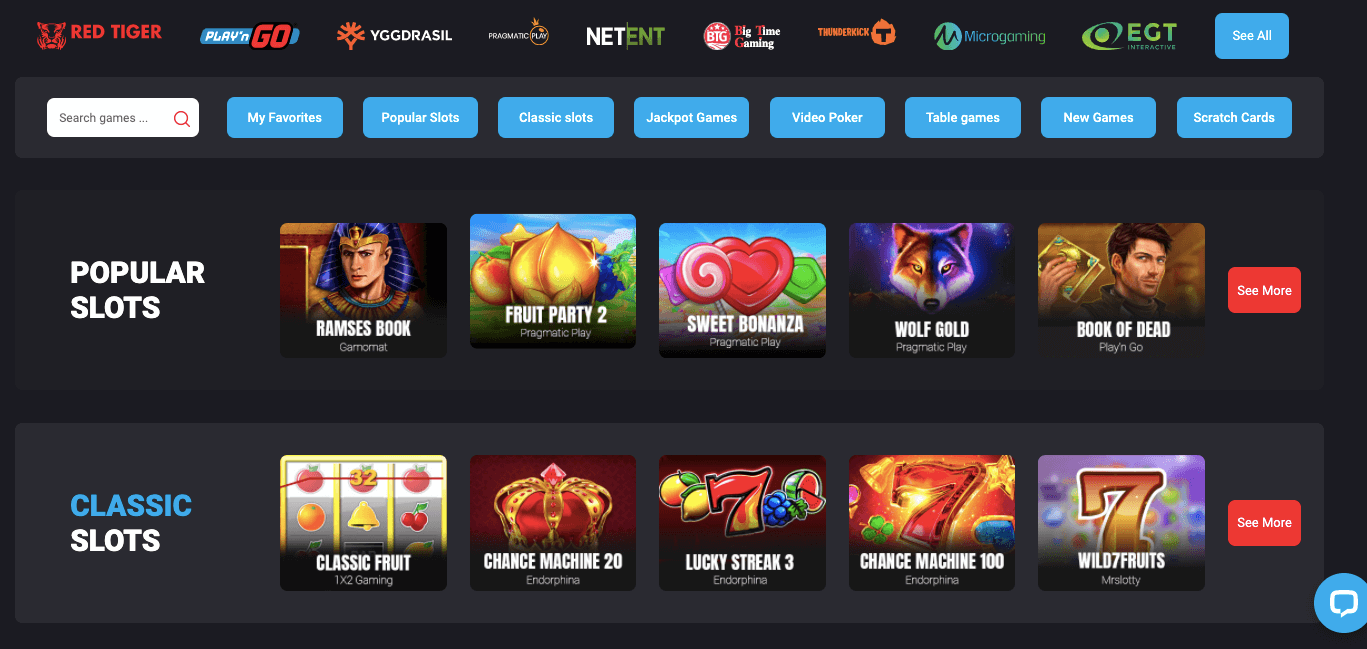The image size is (1367, 649).
Task: Focus the Search games input field
Action: click(x=122, y=118)
